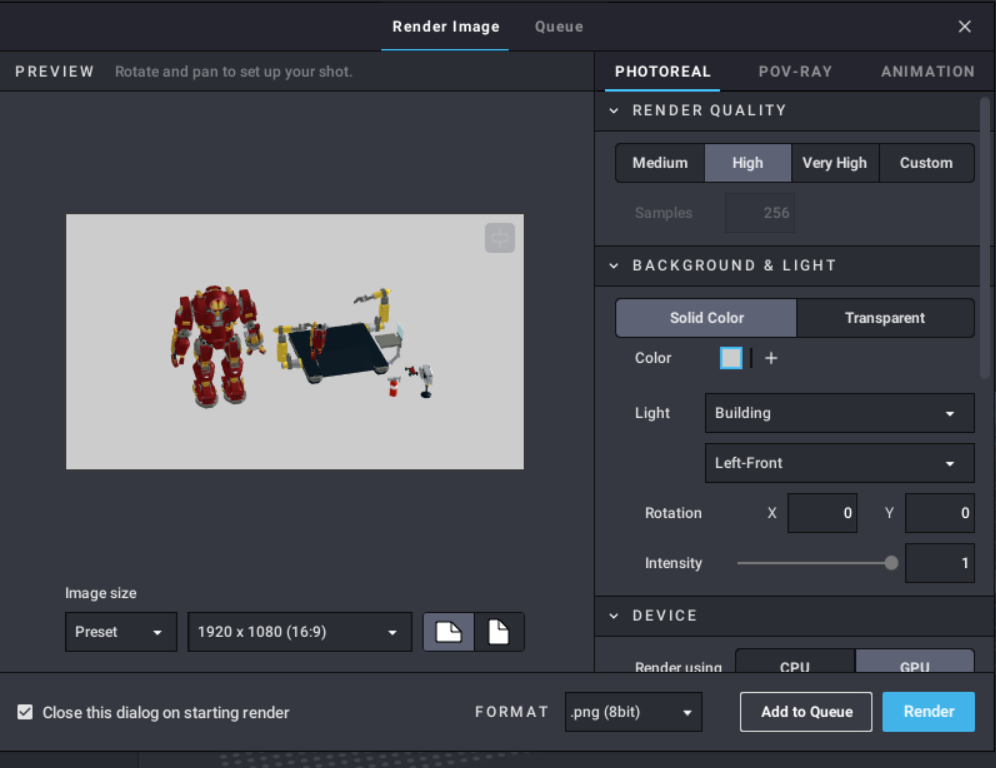This screenshot has height=768, width=996.
Task: Set render quality to Very High
Action: pos(835,163)
